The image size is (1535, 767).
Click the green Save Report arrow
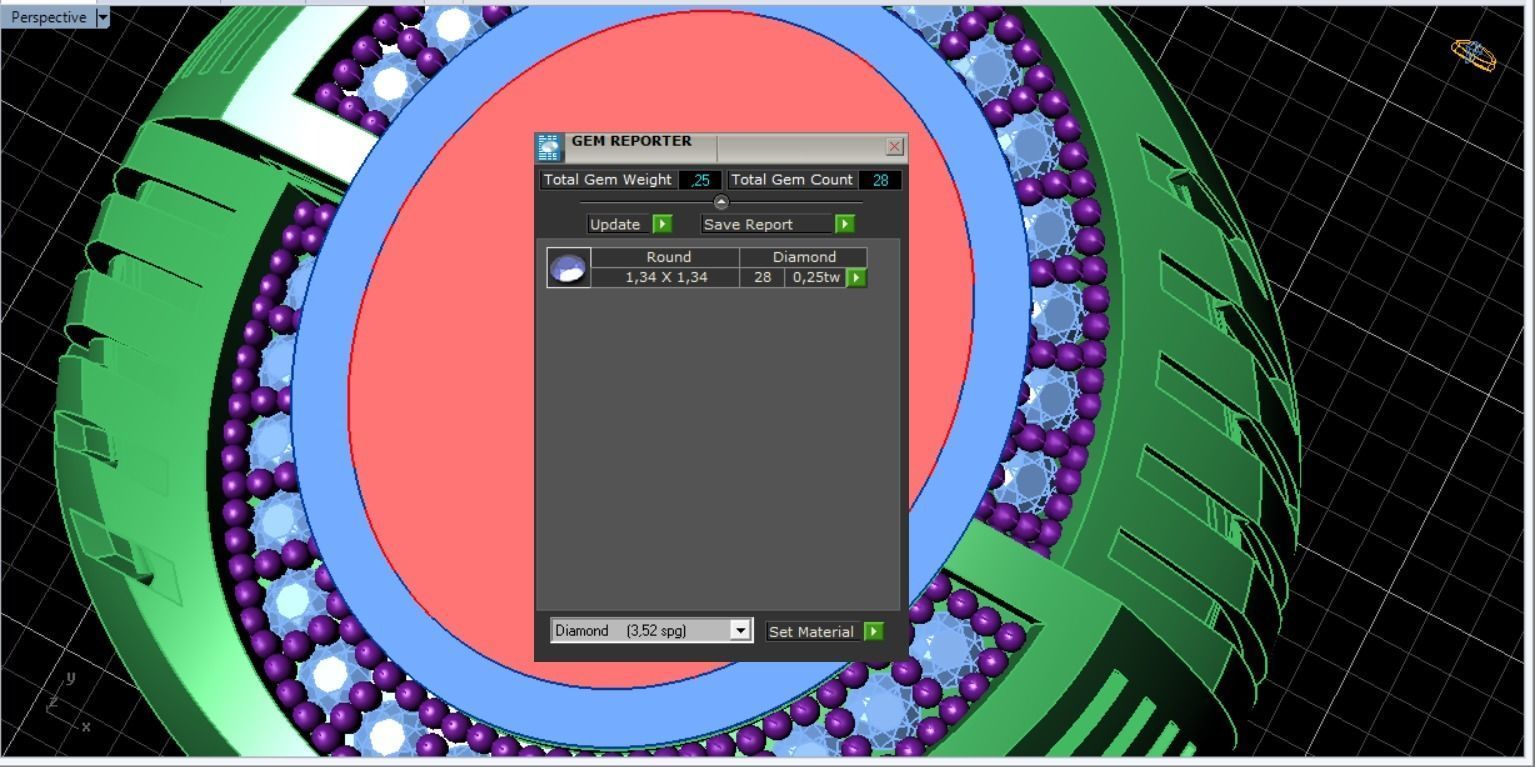[x=845, y=224]
